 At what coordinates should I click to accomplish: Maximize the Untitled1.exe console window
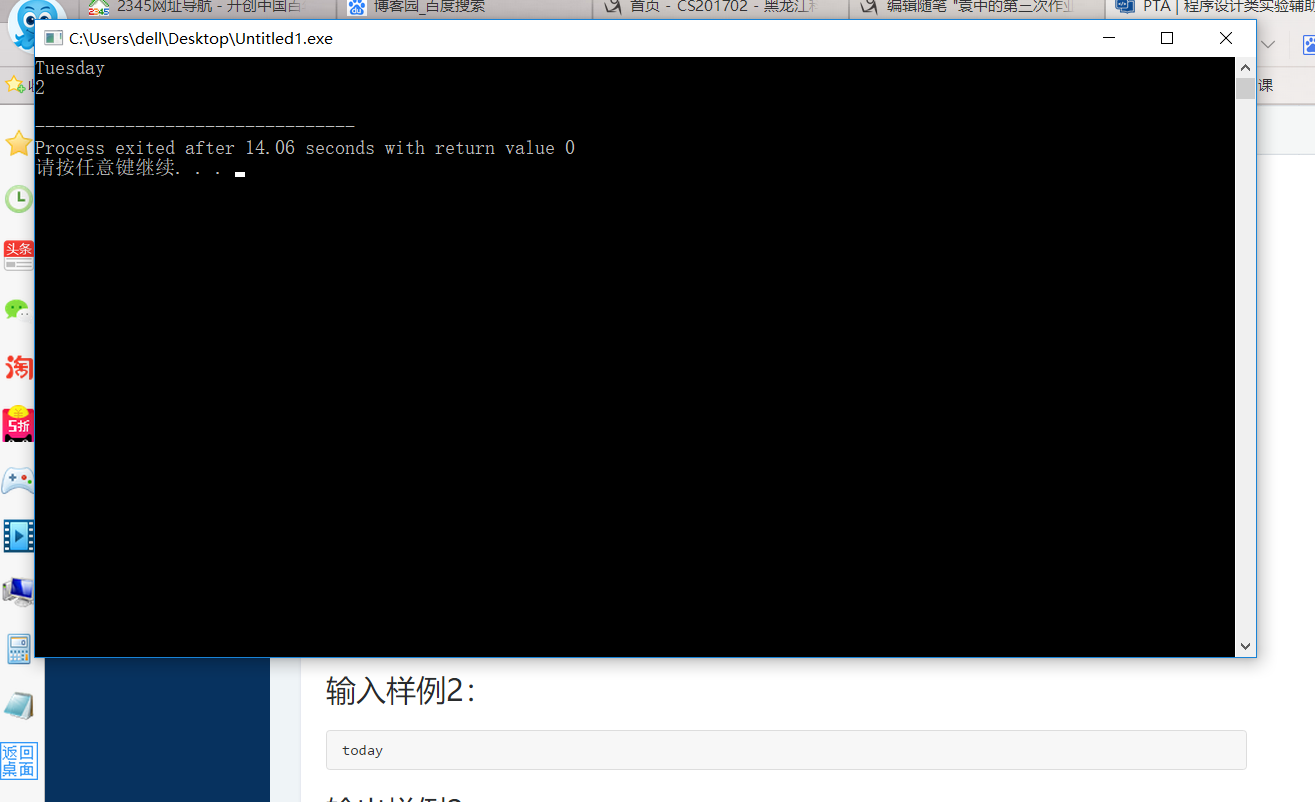[x=1166, y=38]
